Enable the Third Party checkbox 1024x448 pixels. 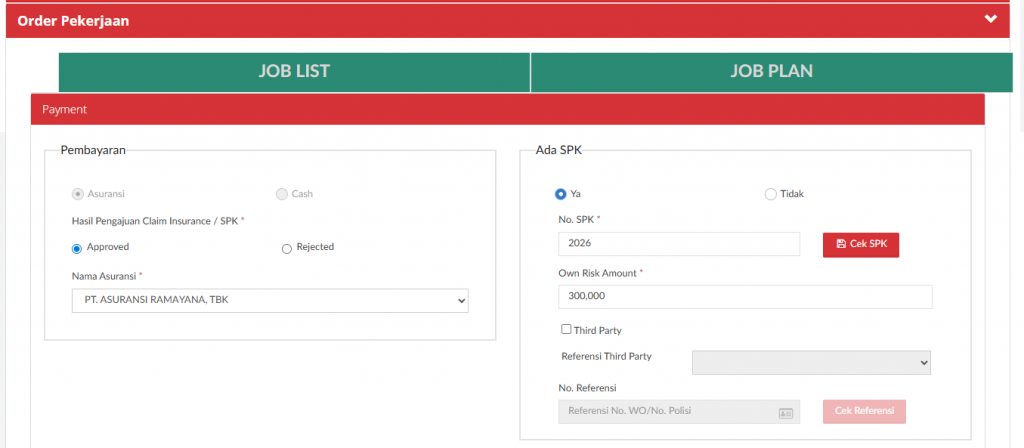[567, 329]
